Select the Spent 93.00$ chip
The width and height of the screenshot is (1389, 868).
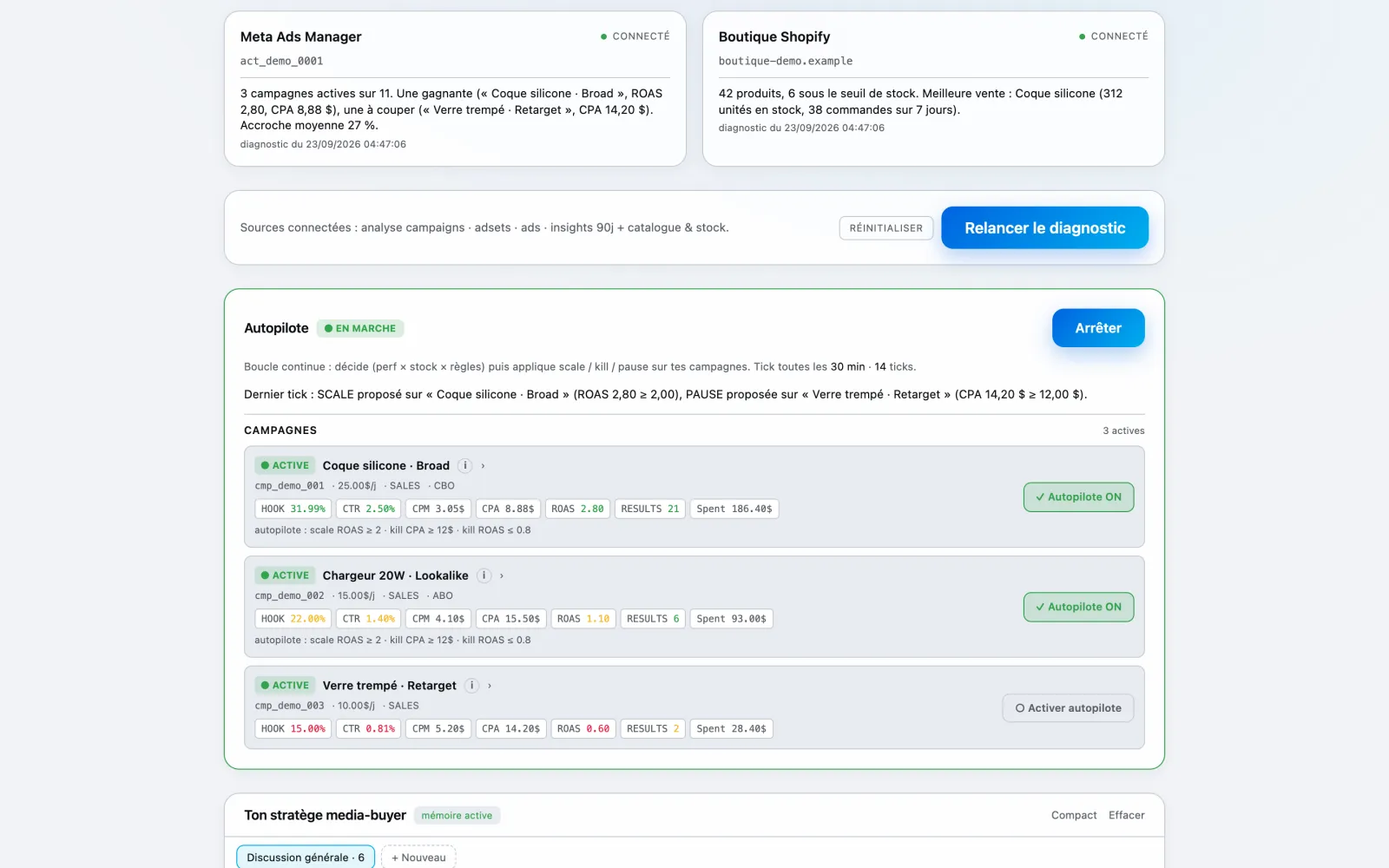pos(731,619)
